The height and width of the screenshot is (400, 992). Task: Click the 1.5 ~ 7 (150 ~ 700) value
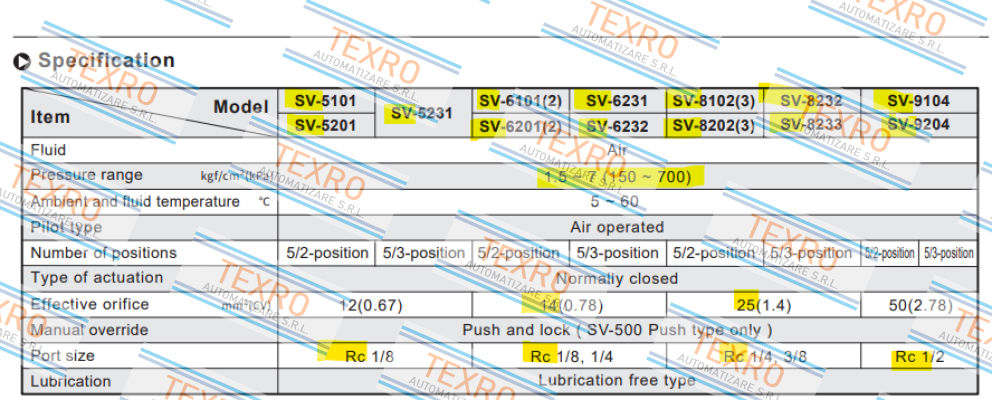tap(617, 177)
